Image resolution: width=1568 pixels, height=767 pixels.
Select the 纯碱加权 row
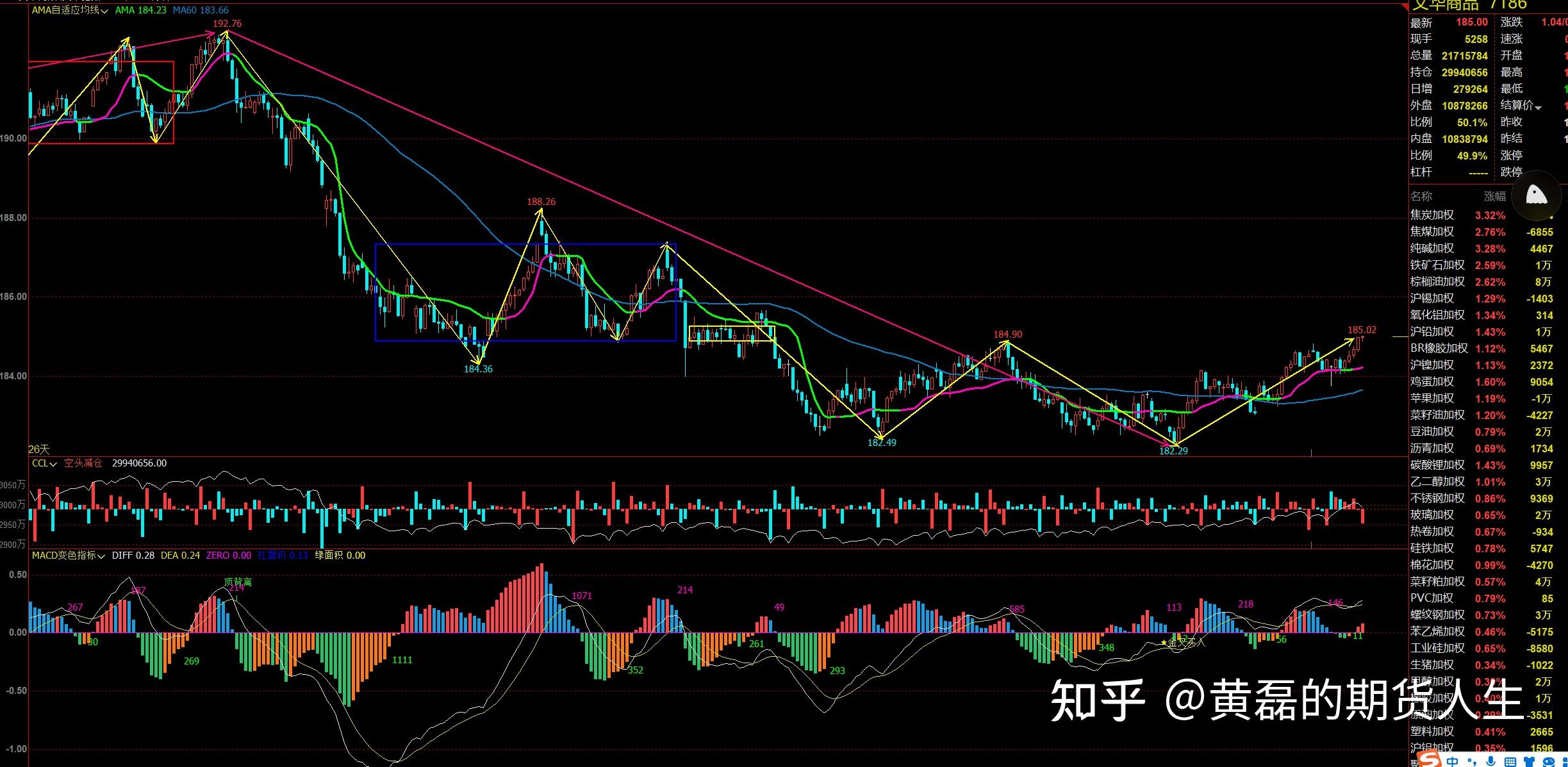[x=1481, y=249]
